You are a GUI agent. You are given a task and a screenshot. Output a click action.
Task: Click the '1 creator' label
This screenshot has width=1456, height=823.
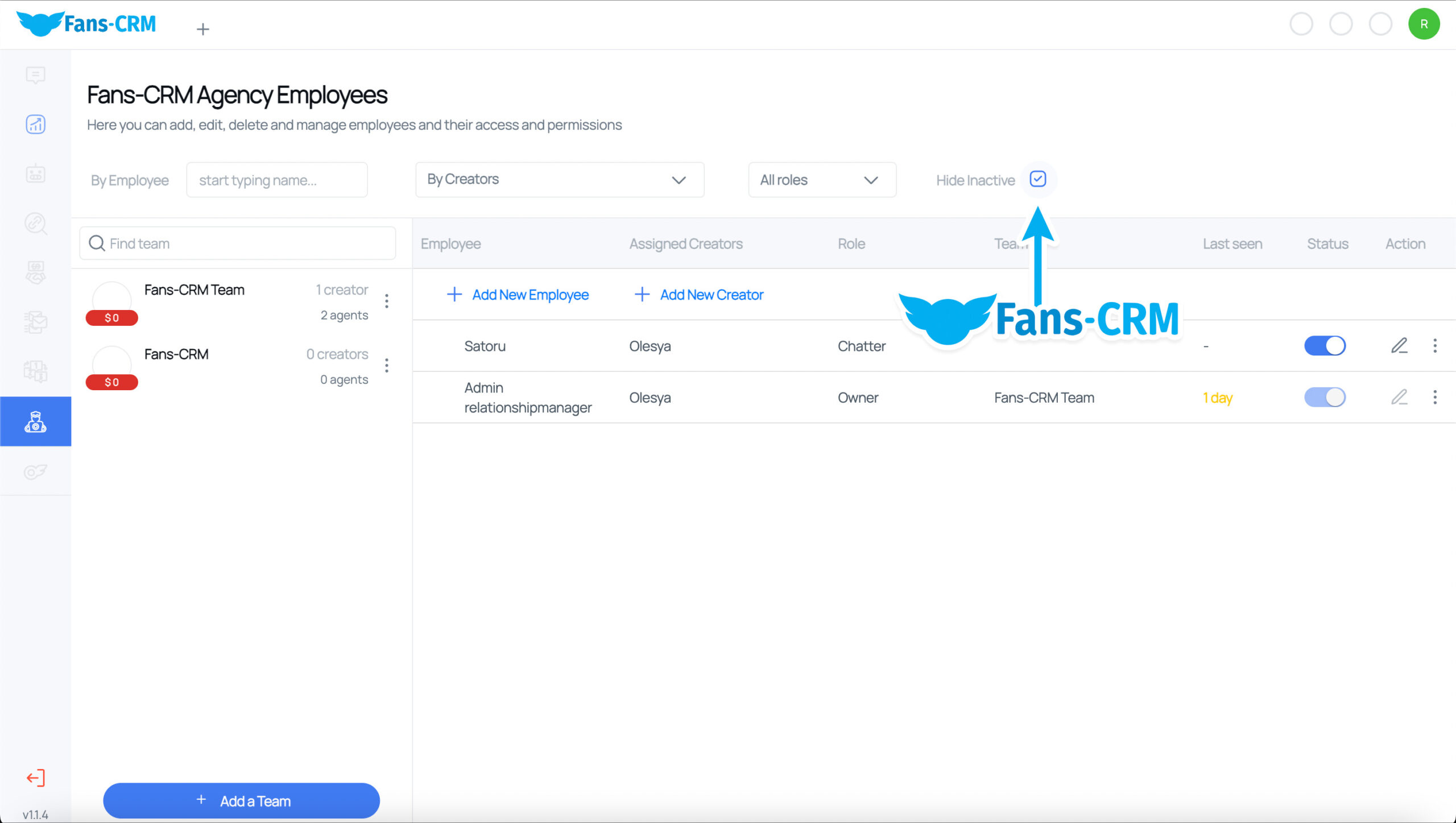point(342,290)
